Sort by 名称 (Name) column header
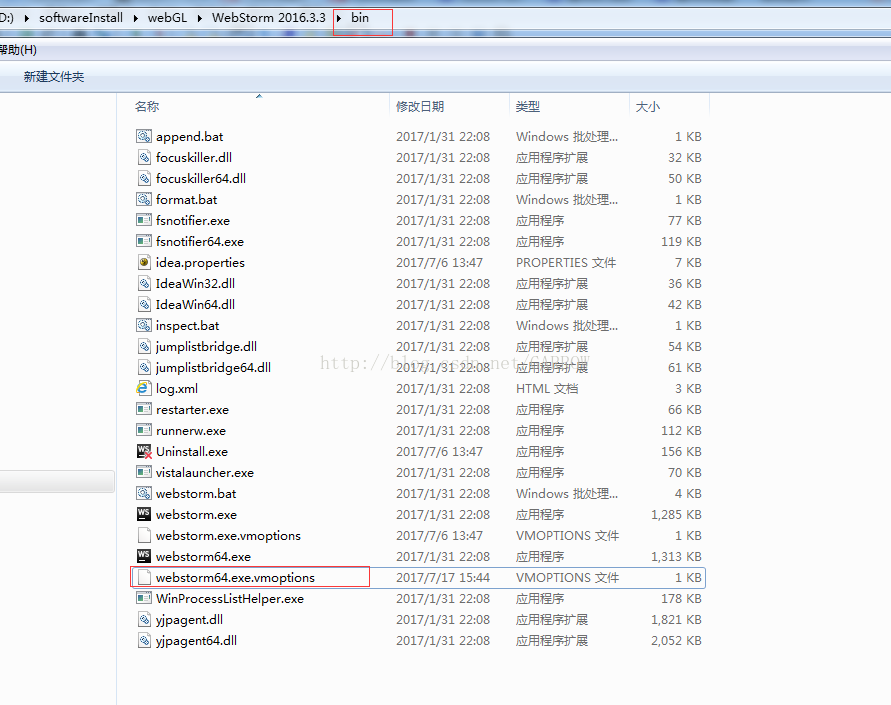 tap(147, 106)
